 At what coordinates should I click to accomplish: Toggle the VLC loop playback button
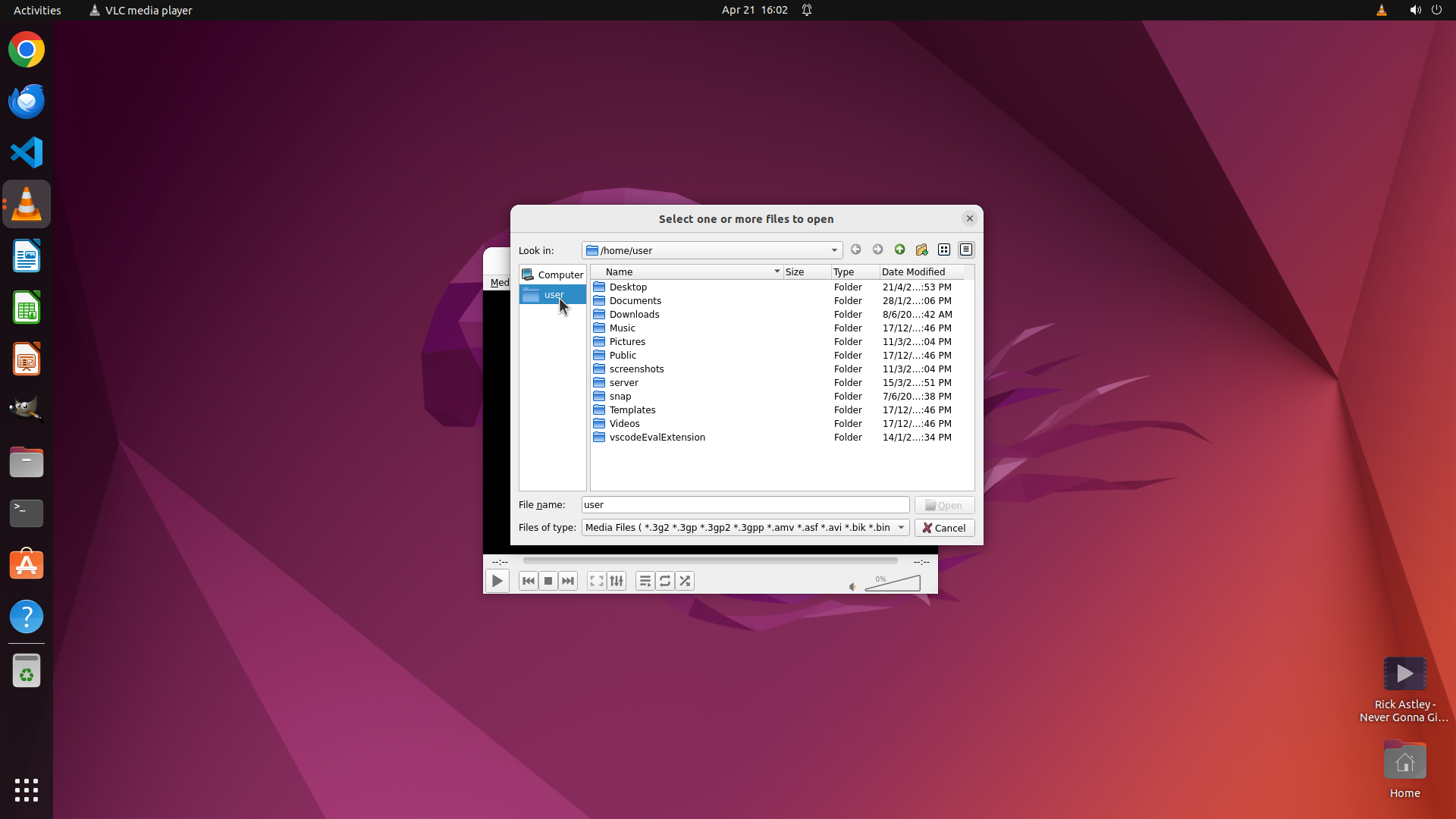coord(665,582)
